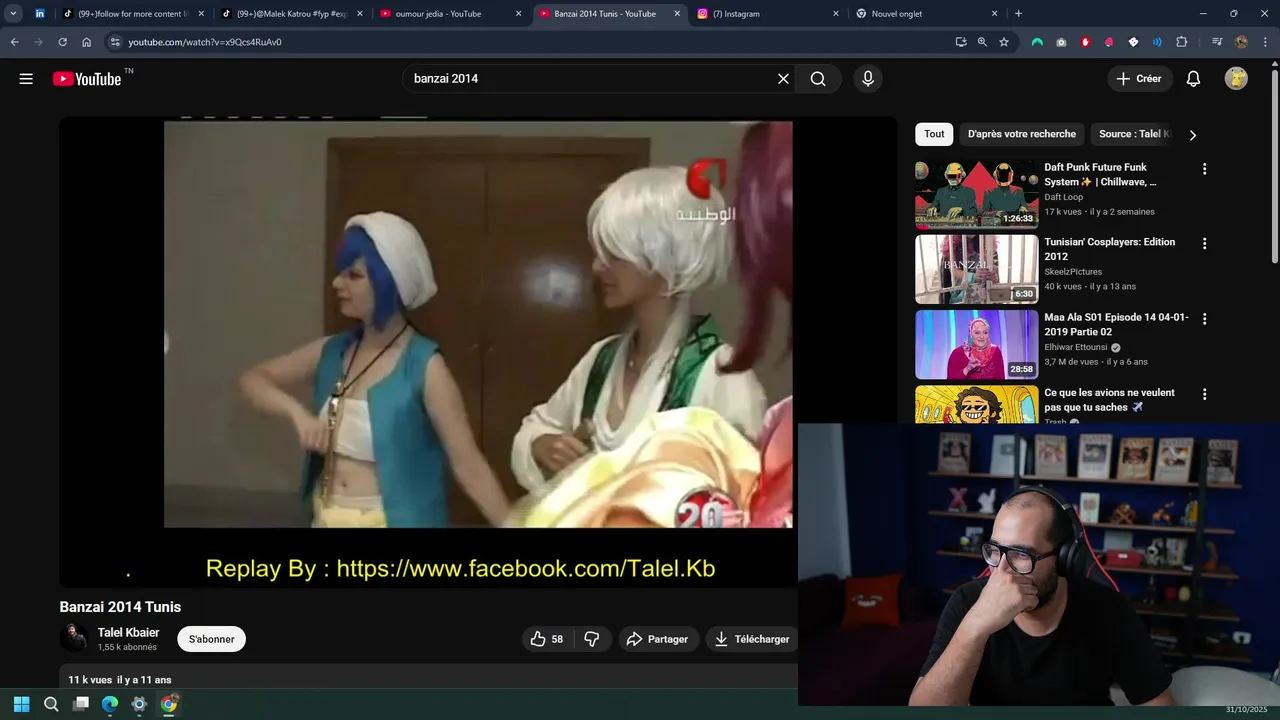Show more filter chips with right chevron

(x=1192, y=135)
